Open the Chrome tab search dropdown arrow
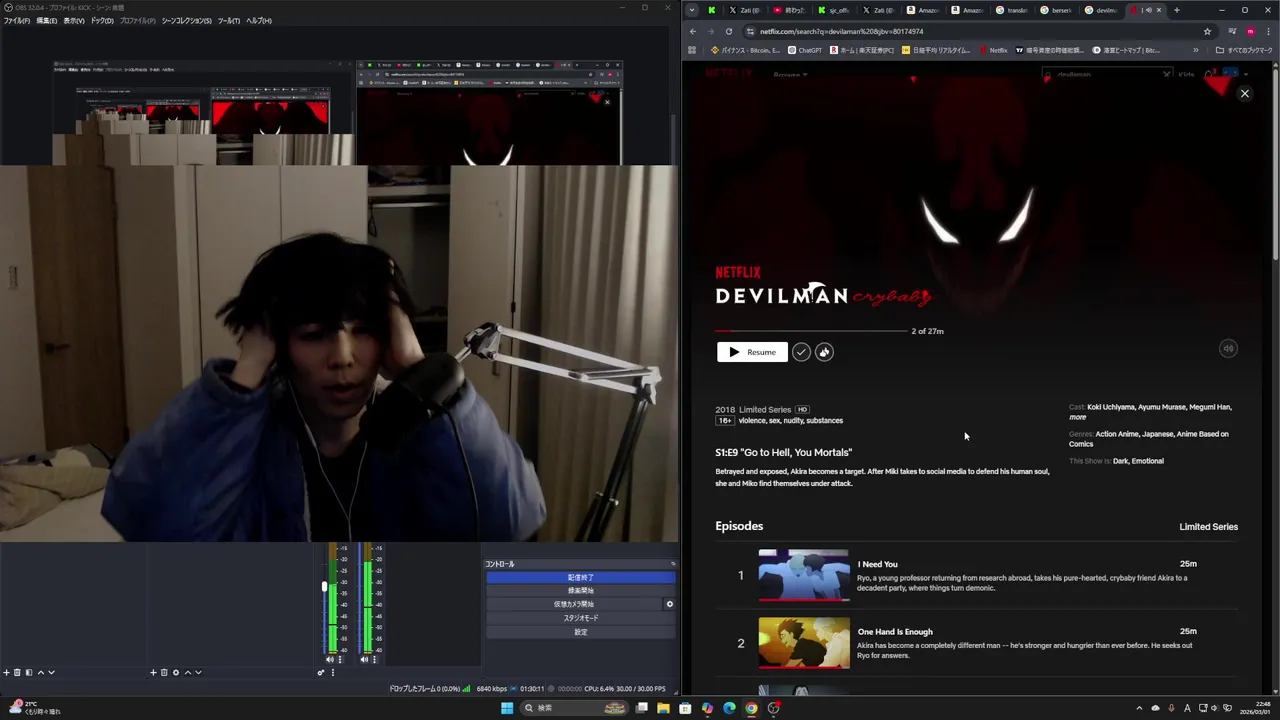The width and height of the screenshot is (1280, 720). 691,10
